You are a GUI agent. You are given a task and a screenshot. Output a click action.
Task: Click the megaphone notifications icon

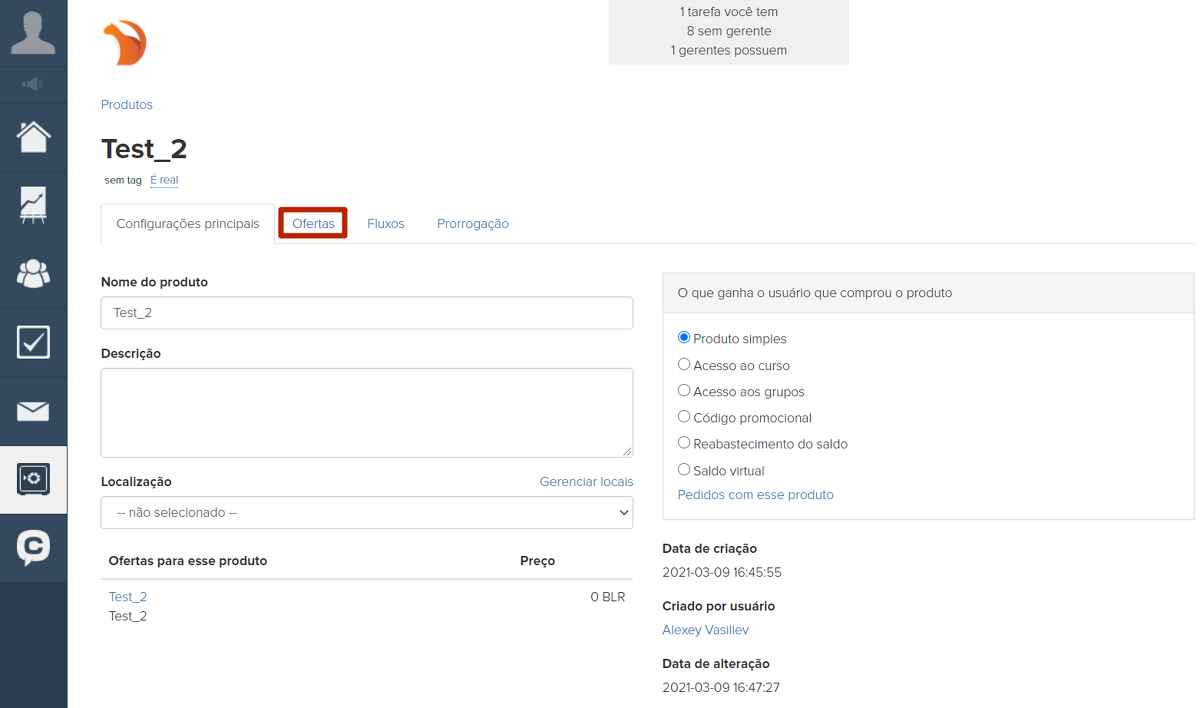click(33, 85)
